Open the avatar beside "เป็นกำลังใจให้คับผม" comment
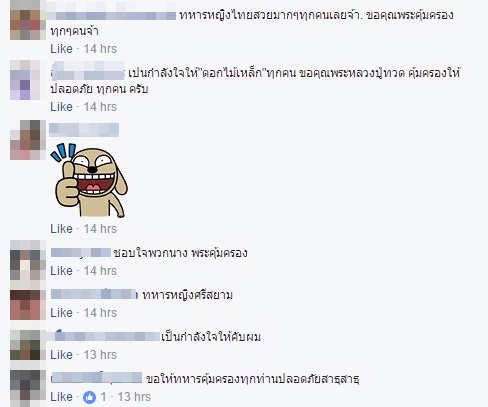This screenshot has width=488, height=407. point(28,345)
